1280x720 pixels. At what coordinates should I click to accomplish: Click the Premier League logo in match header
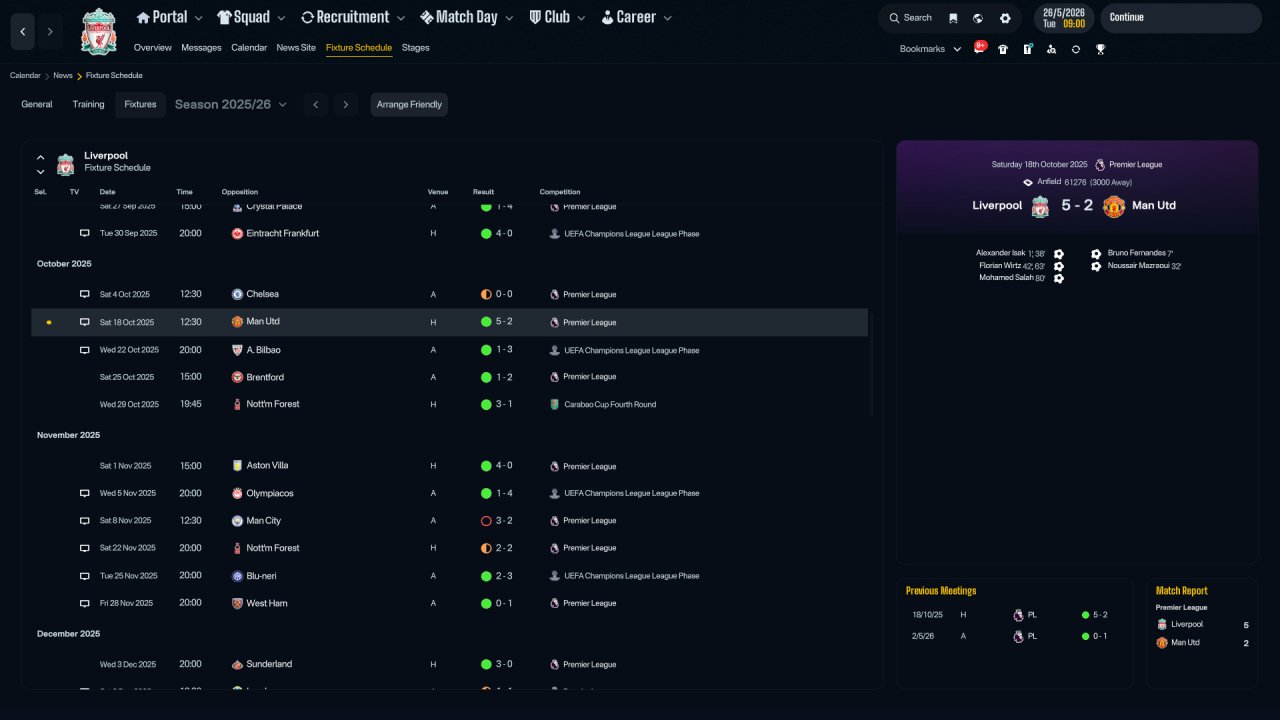pyautogui.click(x=1100, y=164)
